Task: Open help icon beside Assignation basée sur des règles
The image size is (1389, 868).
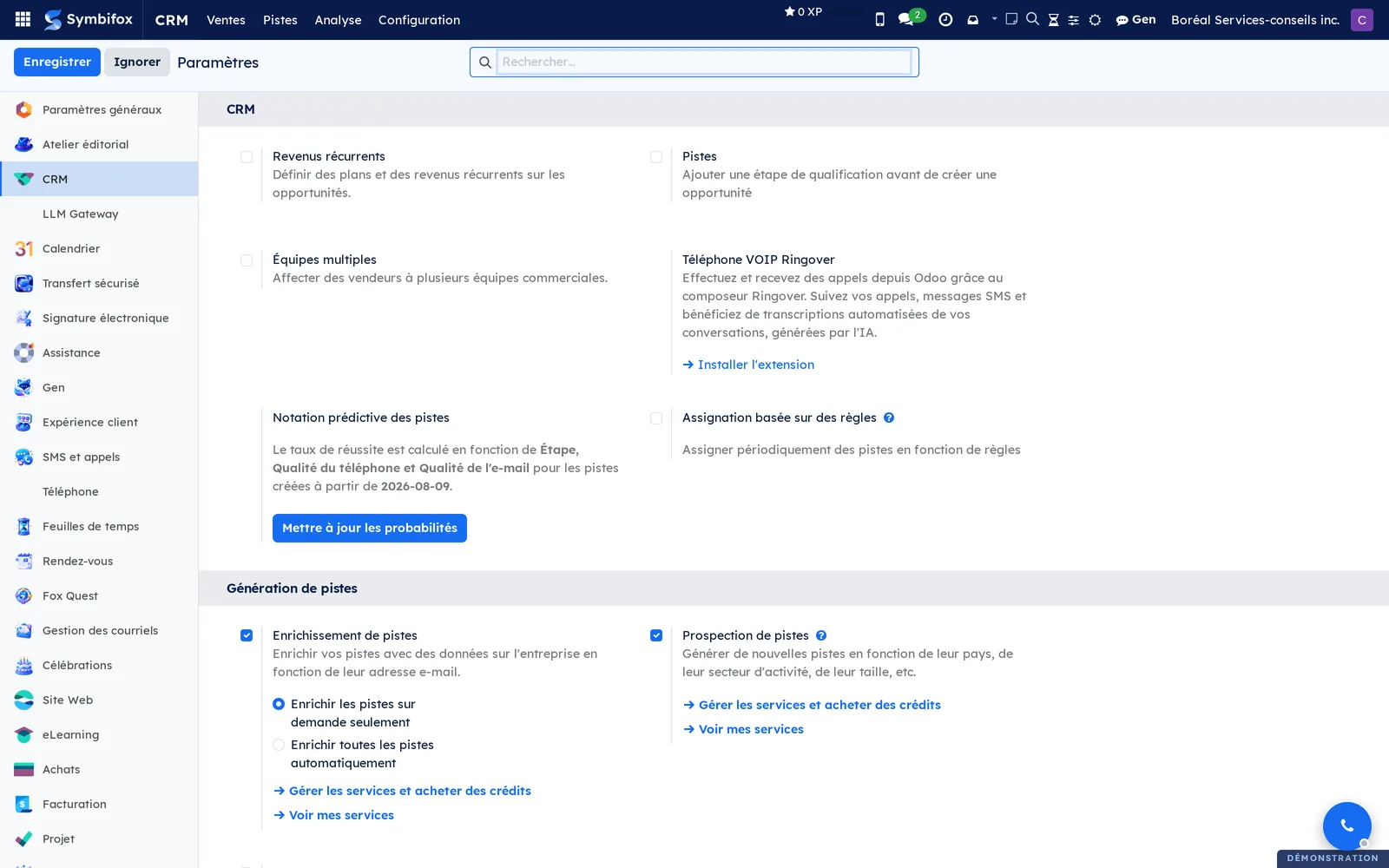Action: click(x=889, y=418)
